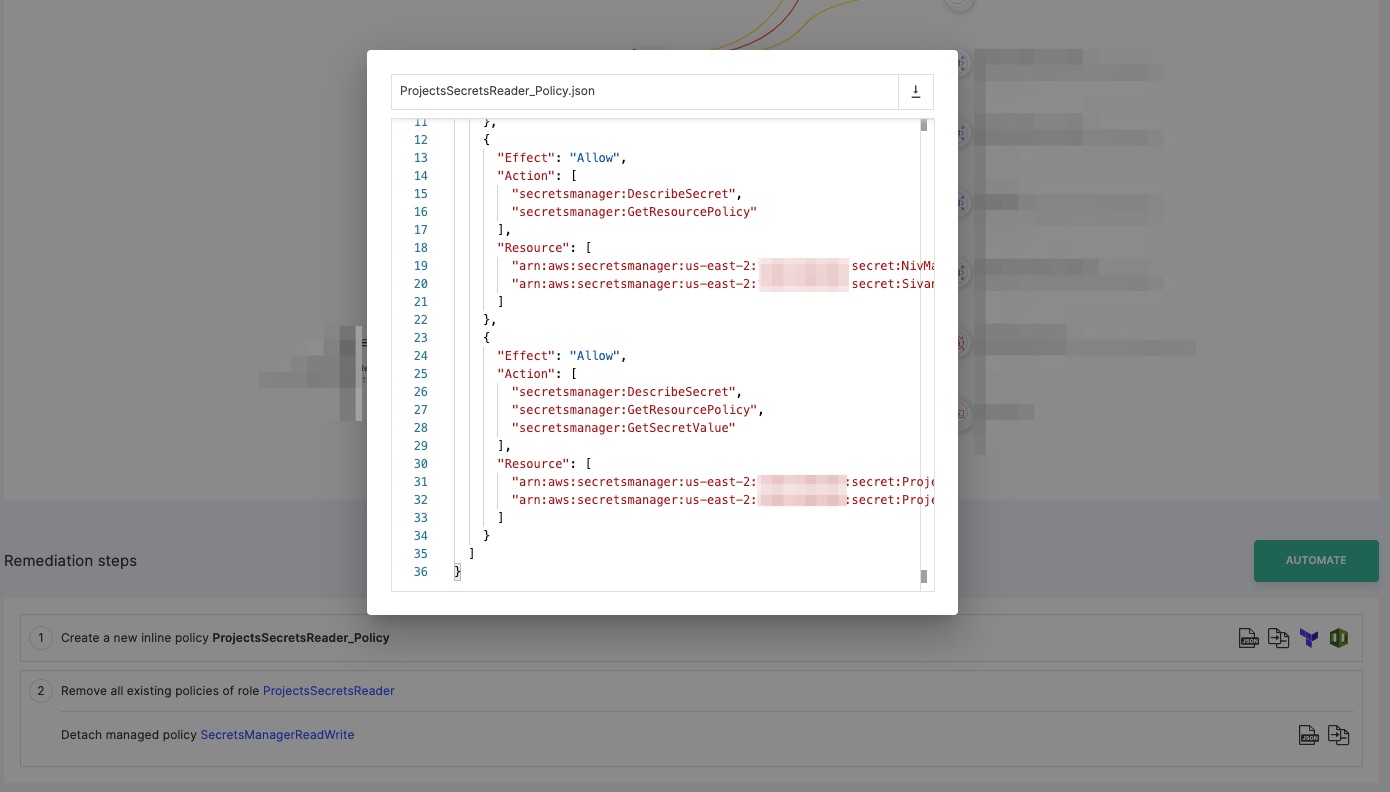Click step number 2 circle

[41, 691]
